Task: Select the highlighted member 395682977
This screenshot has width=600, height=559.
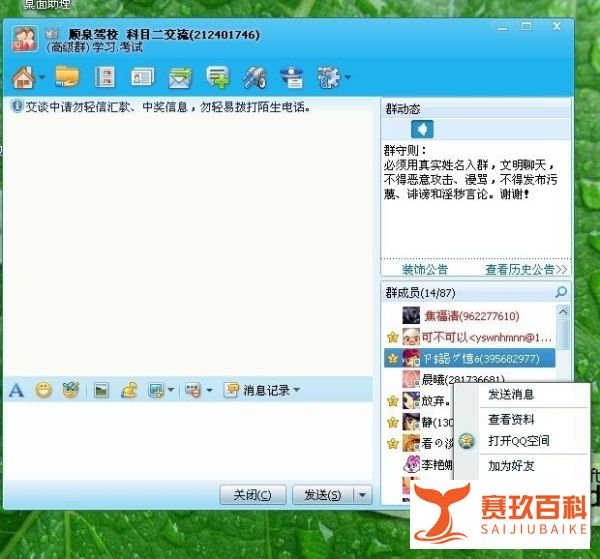Action: pyautogui.click(x=470, y=359)
